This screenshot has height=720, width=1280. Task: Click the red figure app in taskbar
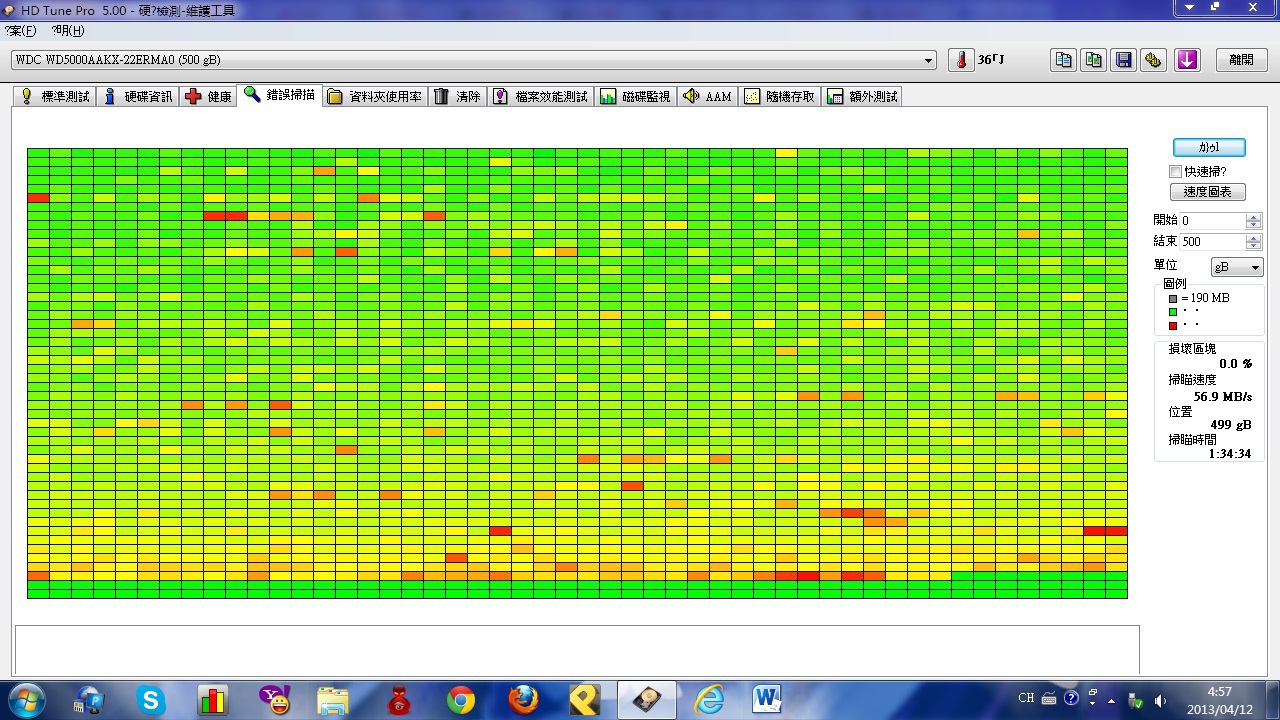click(x=399, y=700)
